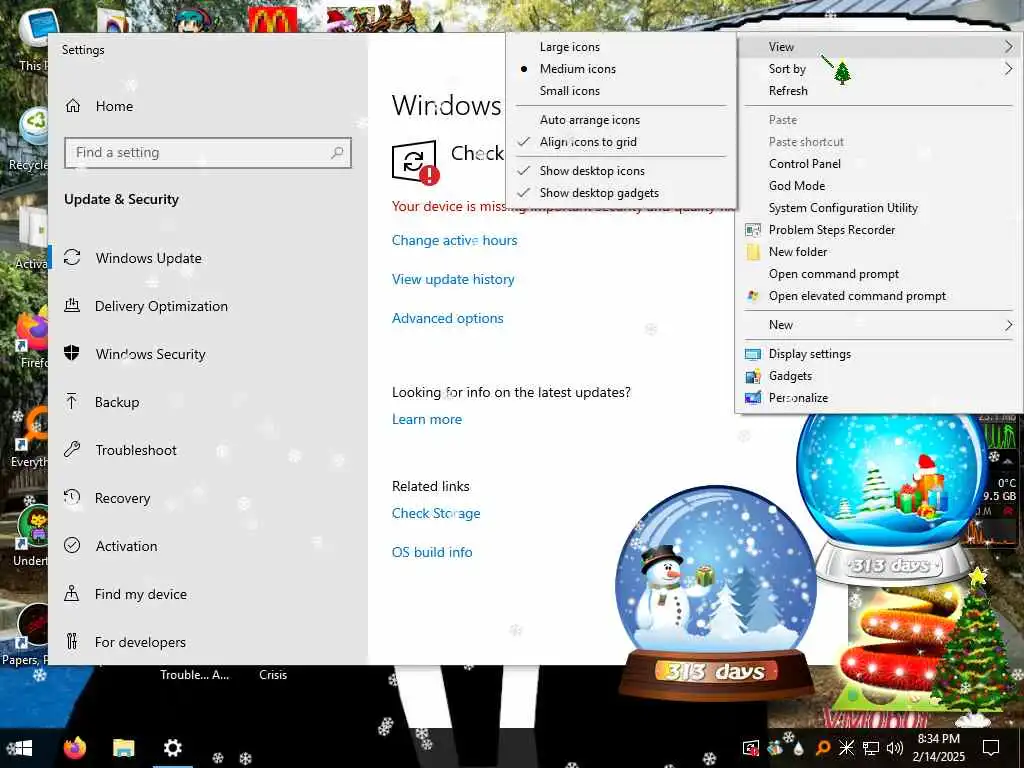Open the notification center icon
The width and height of the screenshot is (1024, 768).
click(991, 748)
